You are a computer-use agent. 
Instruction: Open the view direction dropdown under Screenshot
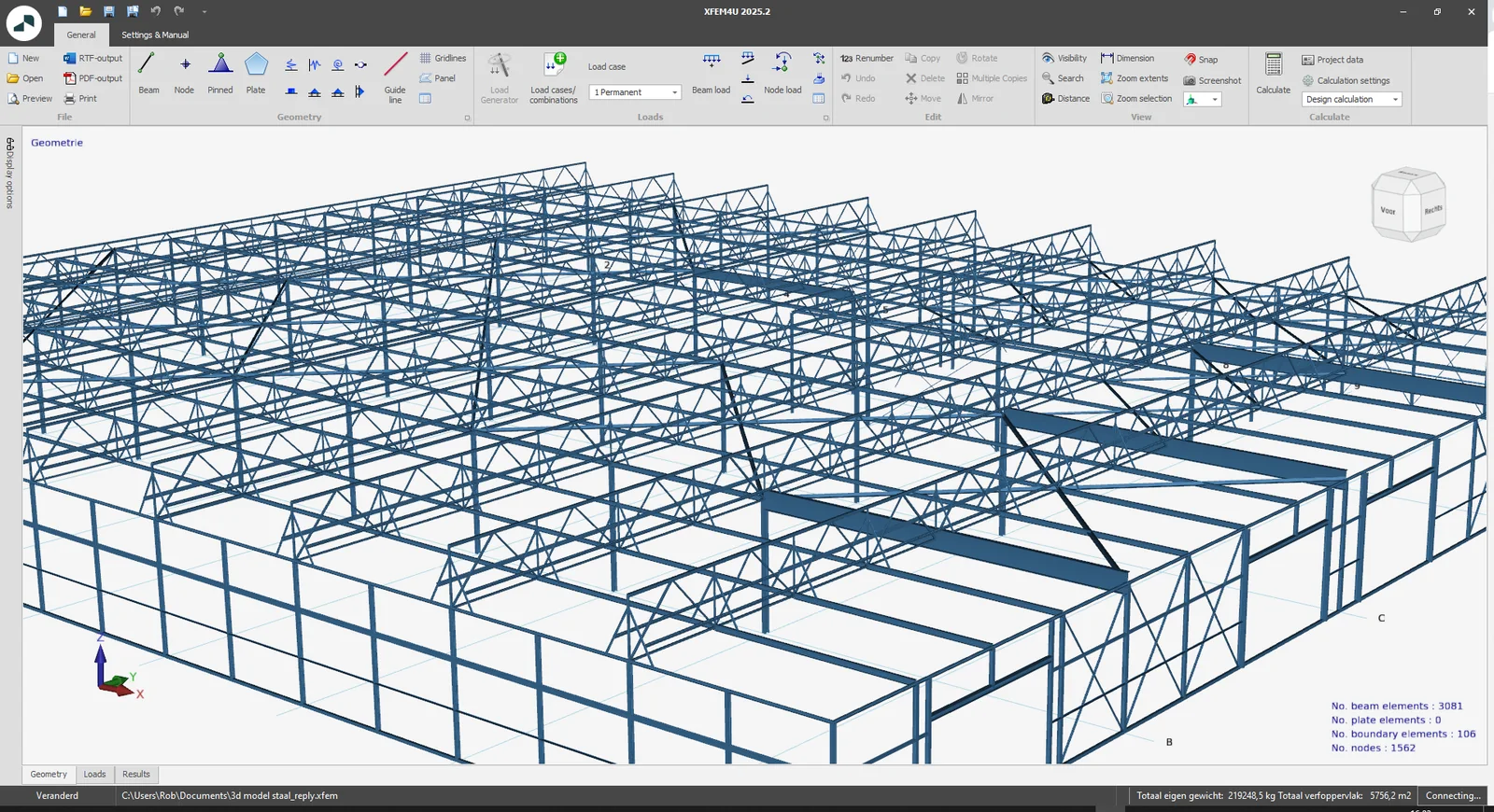[x=1202, y=99]
